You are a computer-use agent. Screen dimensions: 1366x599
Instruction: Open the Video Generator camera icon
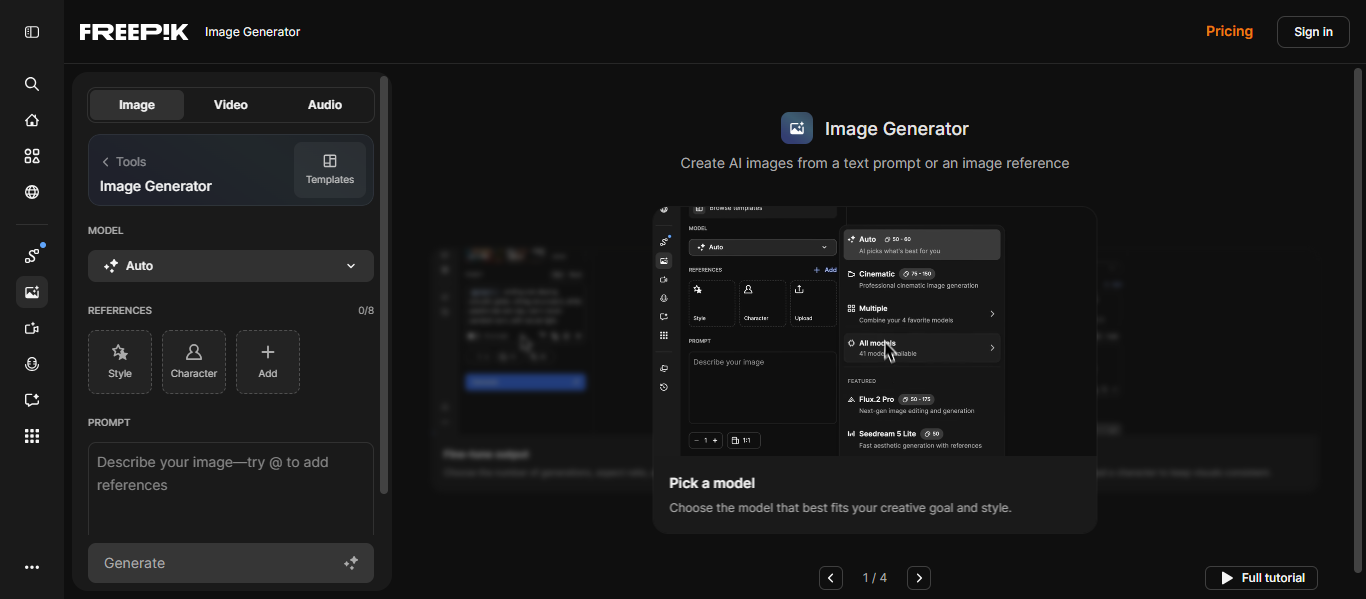click(x=32, y=328)
